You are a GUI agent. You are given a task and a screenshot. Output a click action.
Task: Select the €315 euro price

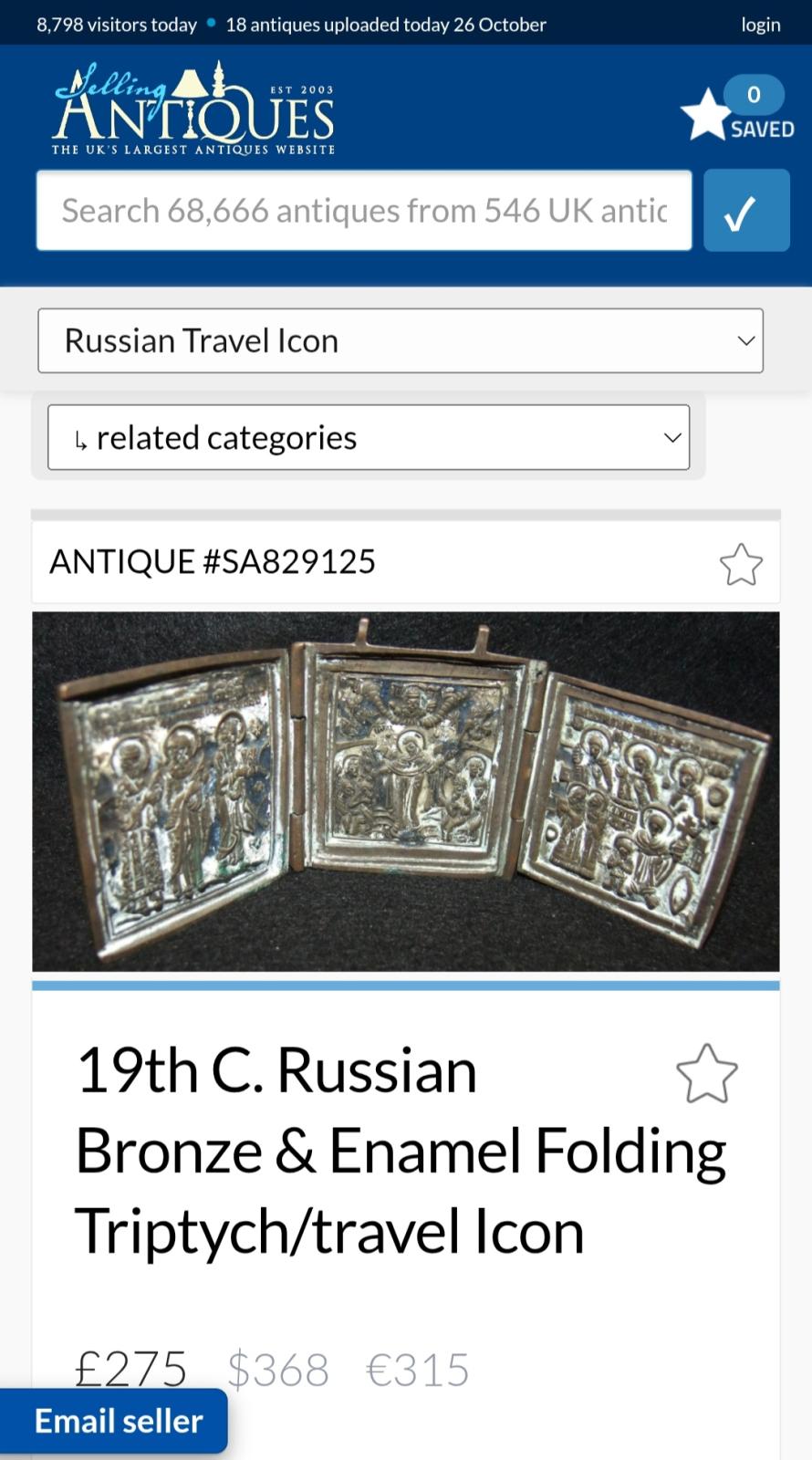point(418,1370)
